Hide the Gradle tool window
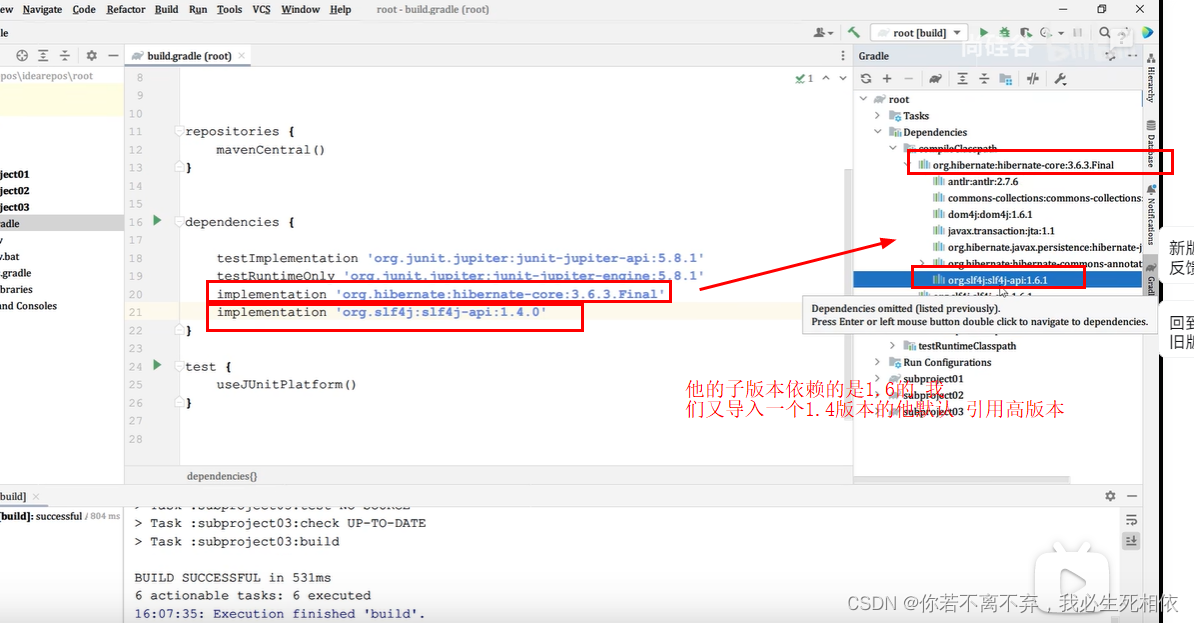 1132,56
